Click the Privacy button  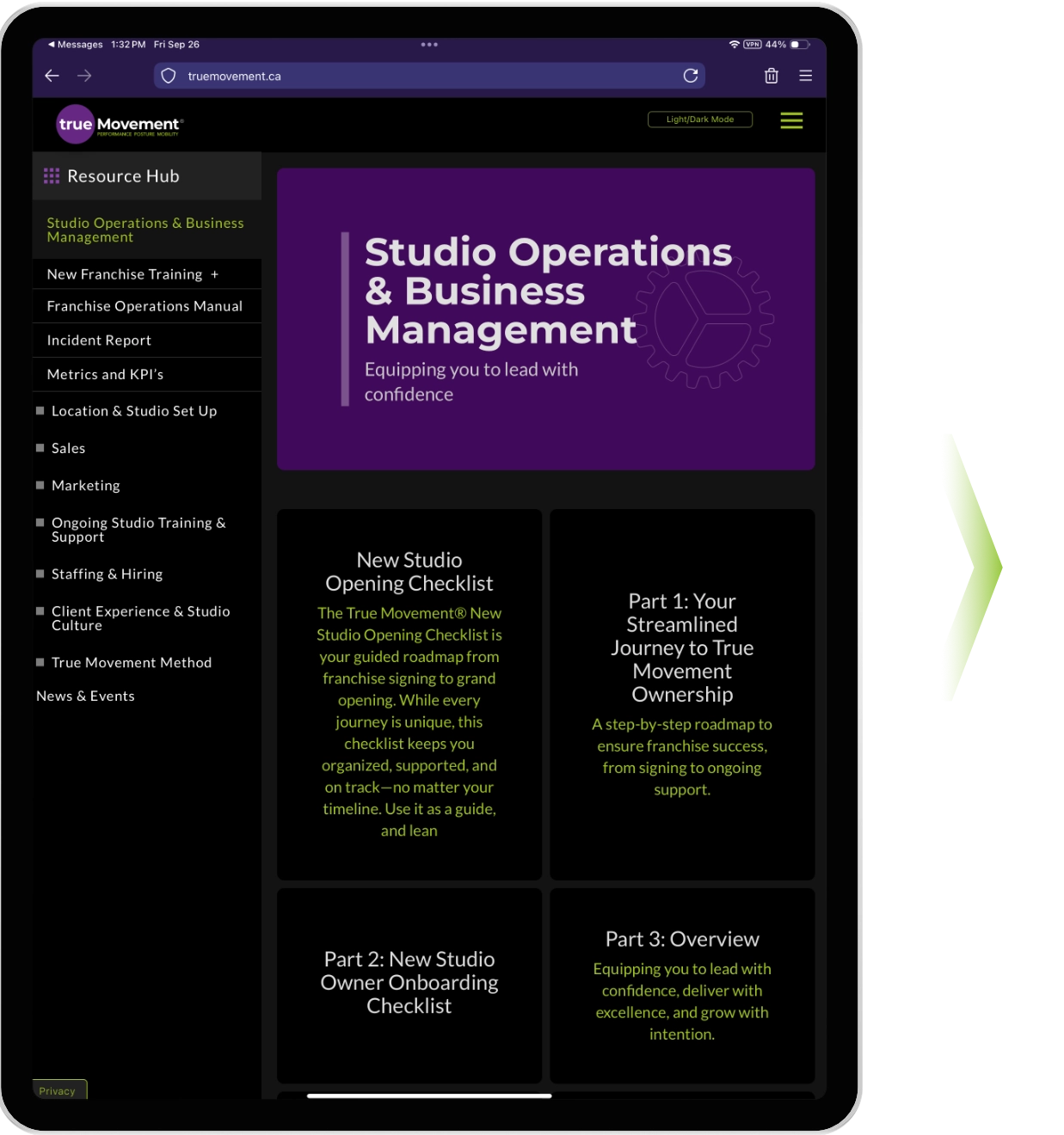59,1089
